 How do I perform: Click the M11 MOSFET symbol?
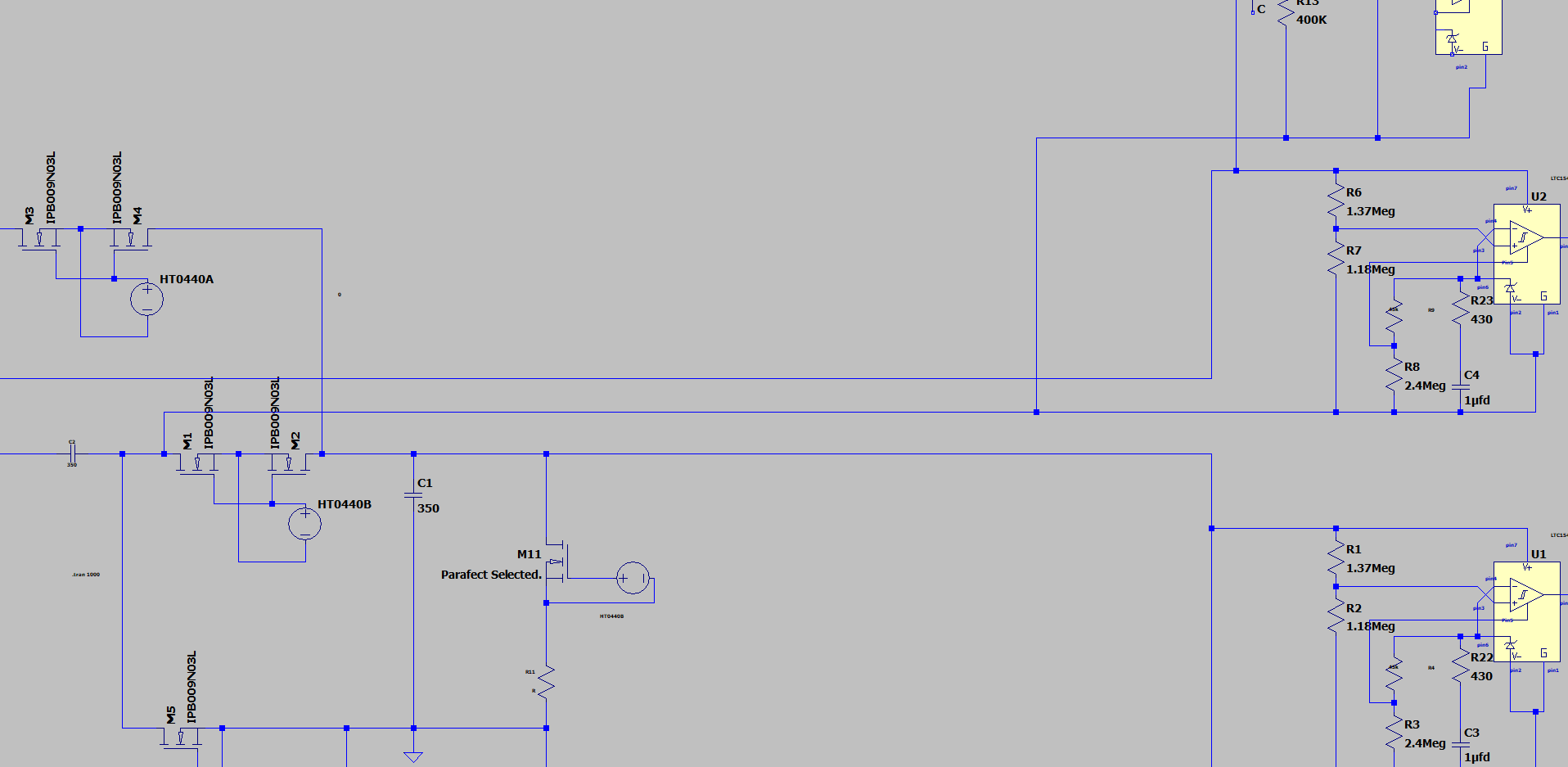click(x=557, y=562)
